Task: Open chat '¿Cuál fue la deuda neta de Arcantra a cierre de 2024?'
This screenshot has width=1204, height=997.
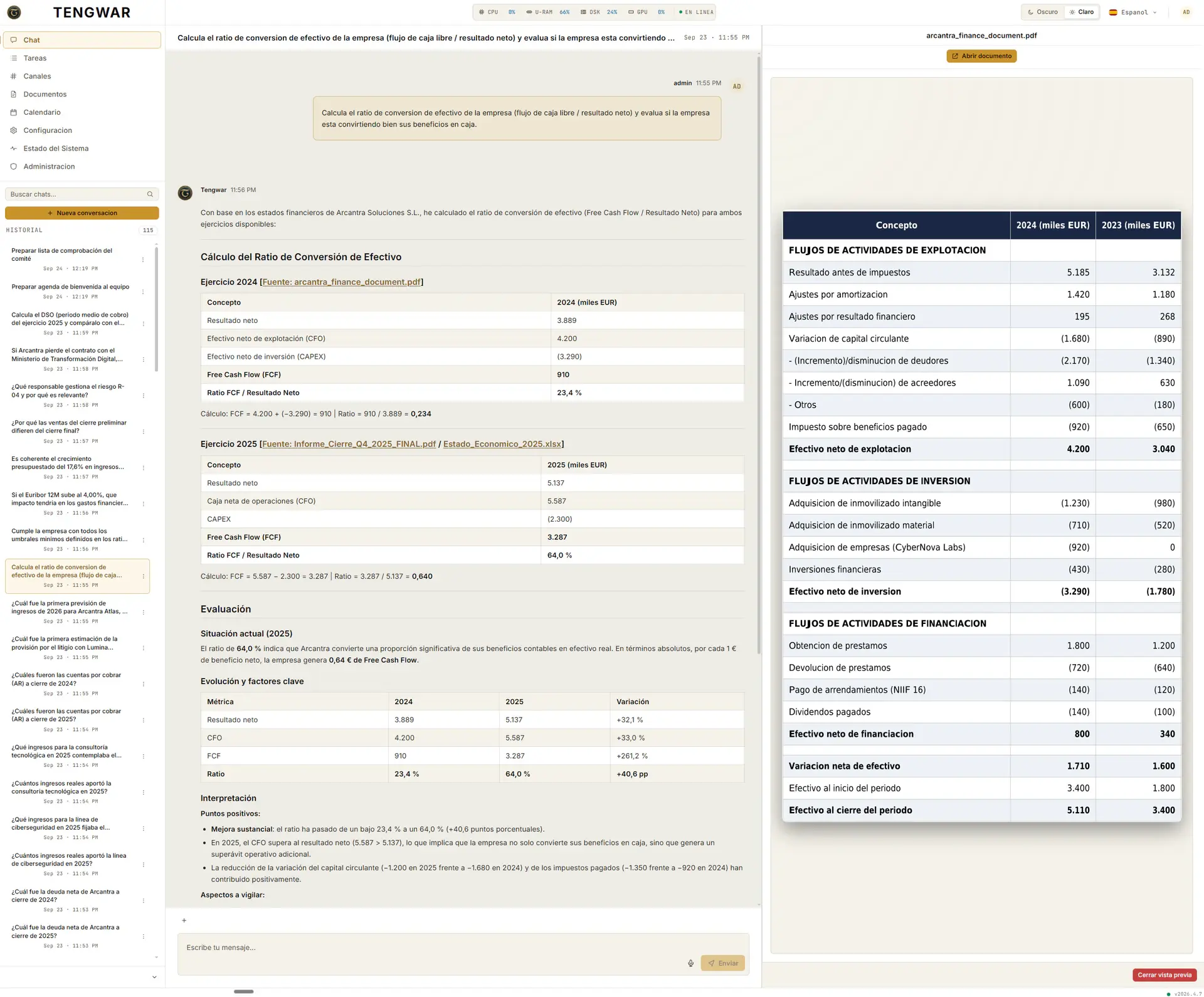Action: pos(77,900)
